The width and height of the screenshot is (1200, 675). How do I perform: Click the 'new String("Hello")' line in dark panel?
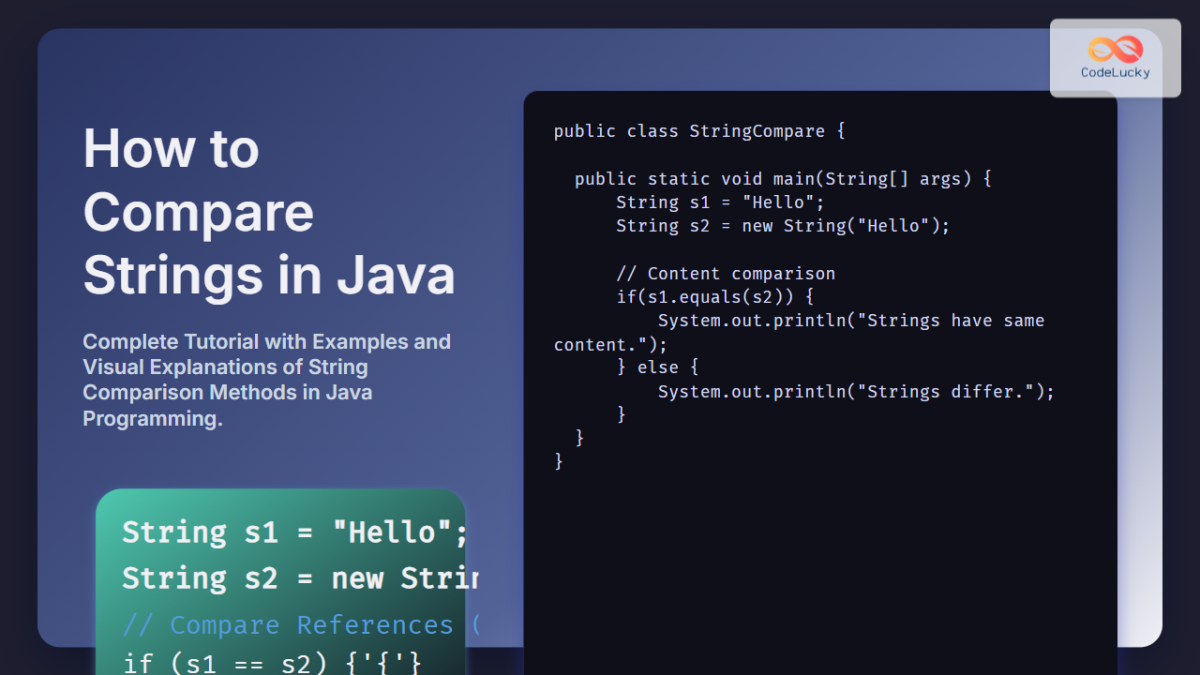pos(782,226)
